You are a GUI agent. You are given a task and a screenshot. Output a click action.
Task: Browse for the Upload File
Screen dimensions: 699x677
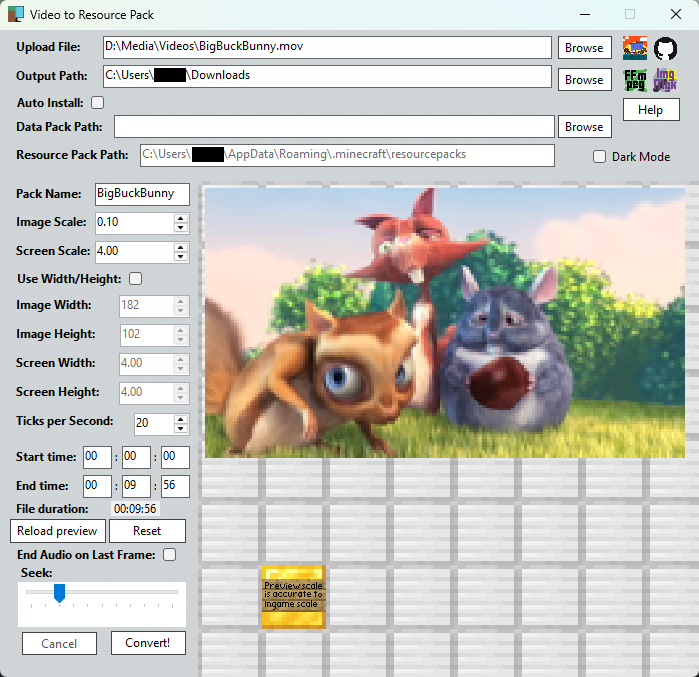click(584, 48)
